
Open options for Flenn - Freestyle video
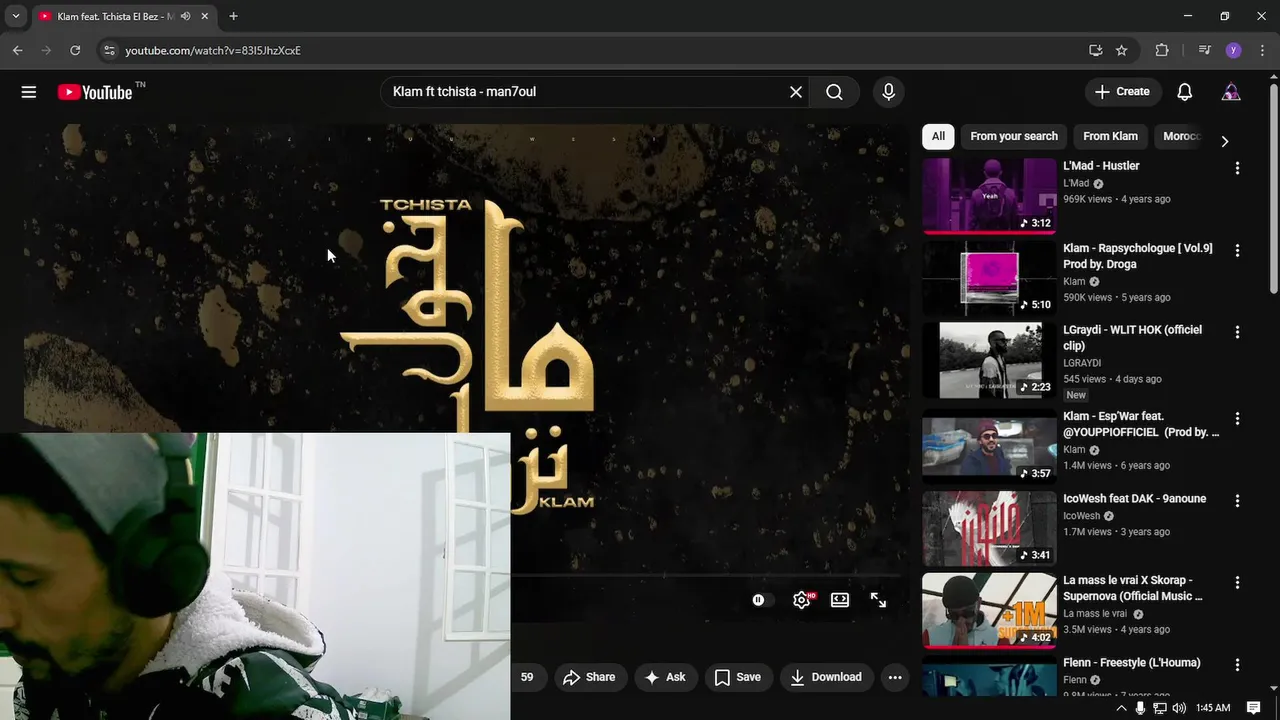pos(1237,664)
